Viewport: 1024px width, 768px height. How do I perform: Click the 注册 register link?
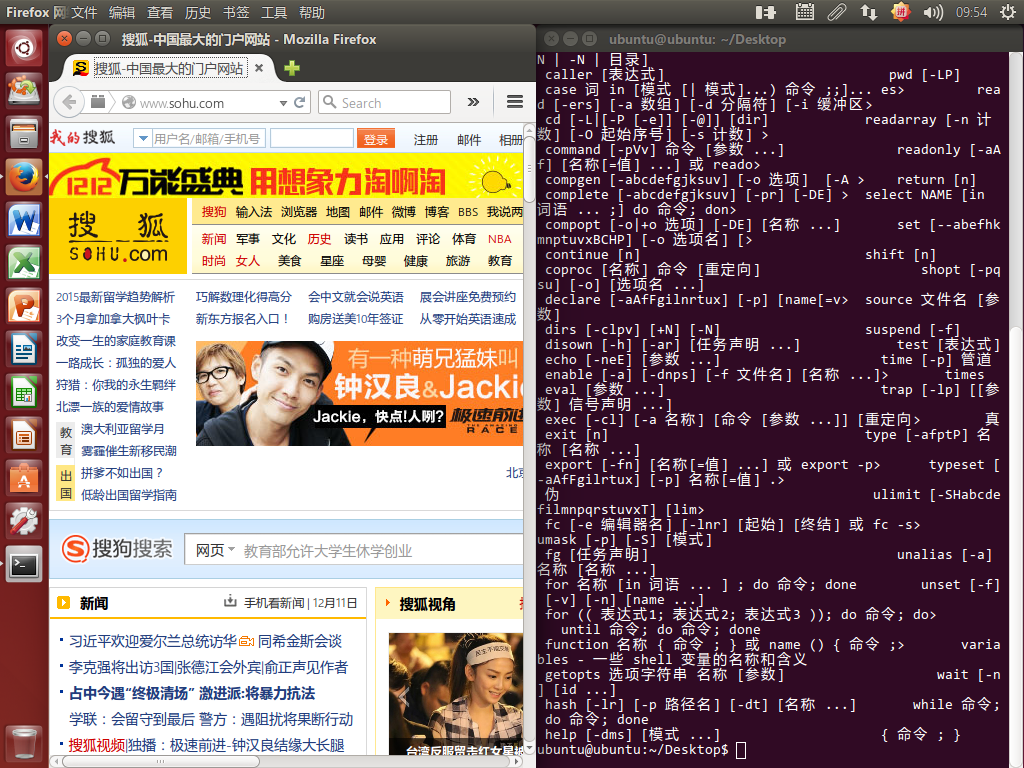[425, 139]
